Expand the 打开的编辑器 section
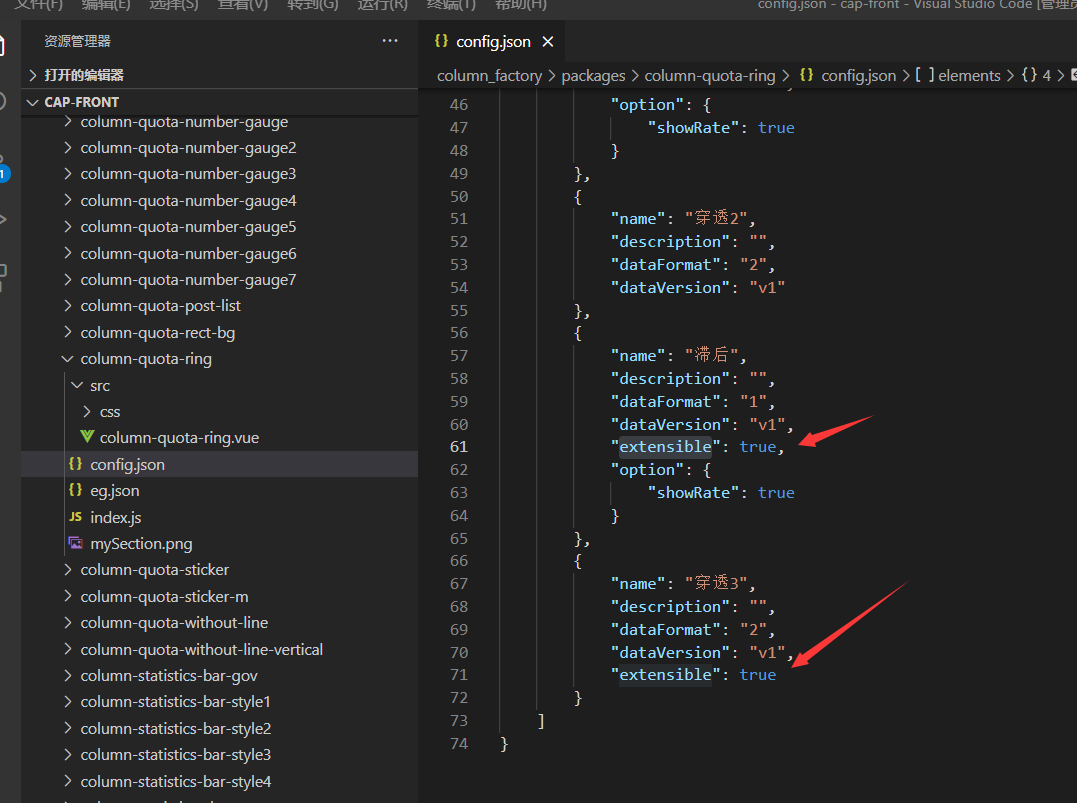The image size is (1077, 803). (83, 75)
